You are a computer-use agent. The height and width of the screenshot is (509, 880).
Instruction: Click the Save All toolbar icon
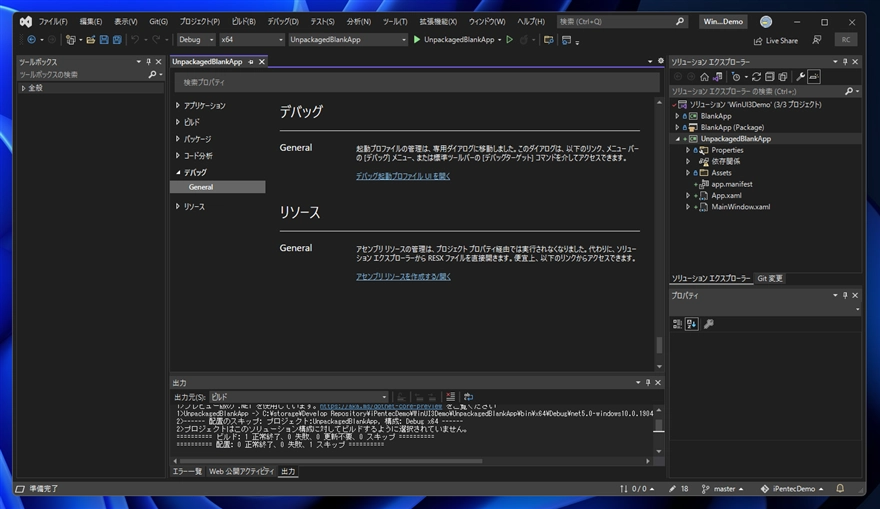pyautogui.click(x=117, y=39)
